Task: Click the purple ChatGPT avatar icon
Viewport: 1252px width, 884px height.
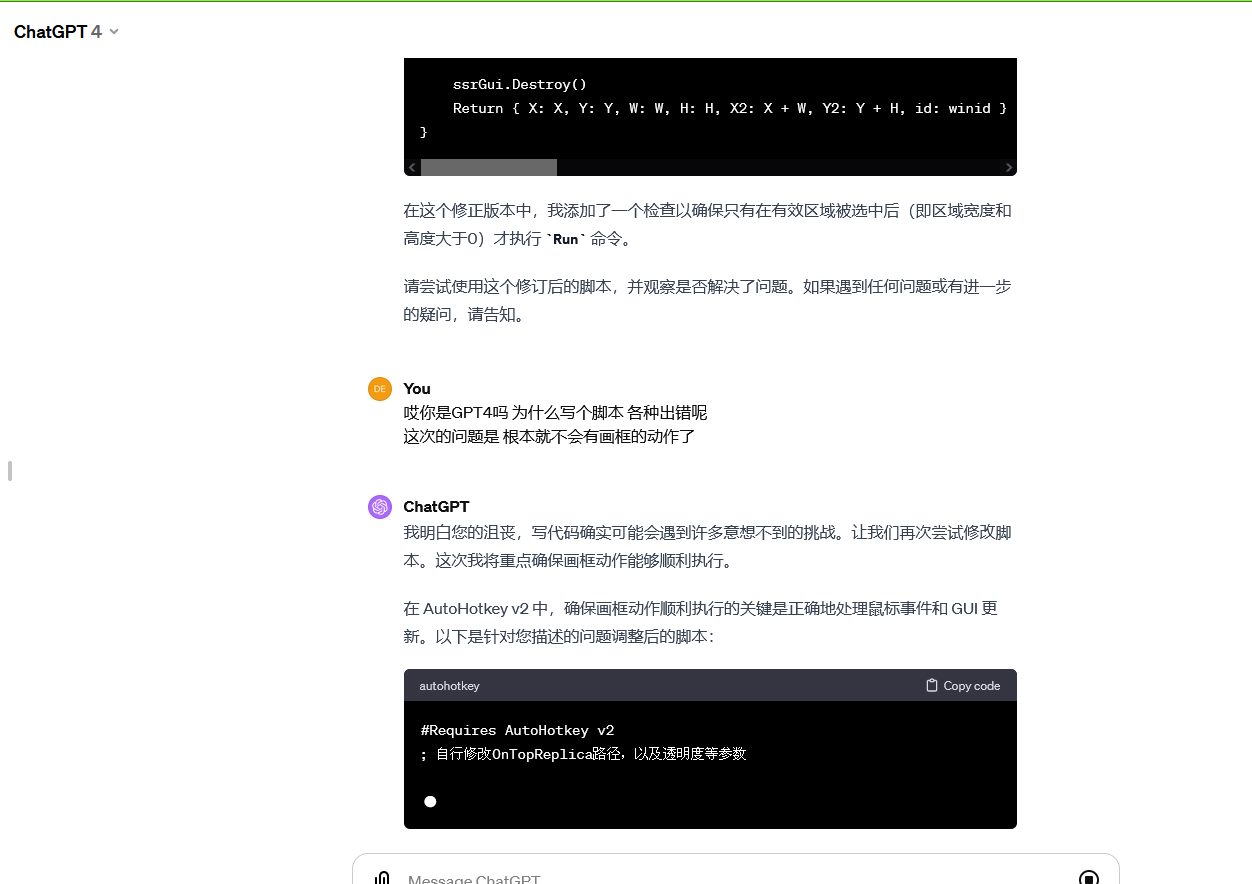Action: (380, 507)
